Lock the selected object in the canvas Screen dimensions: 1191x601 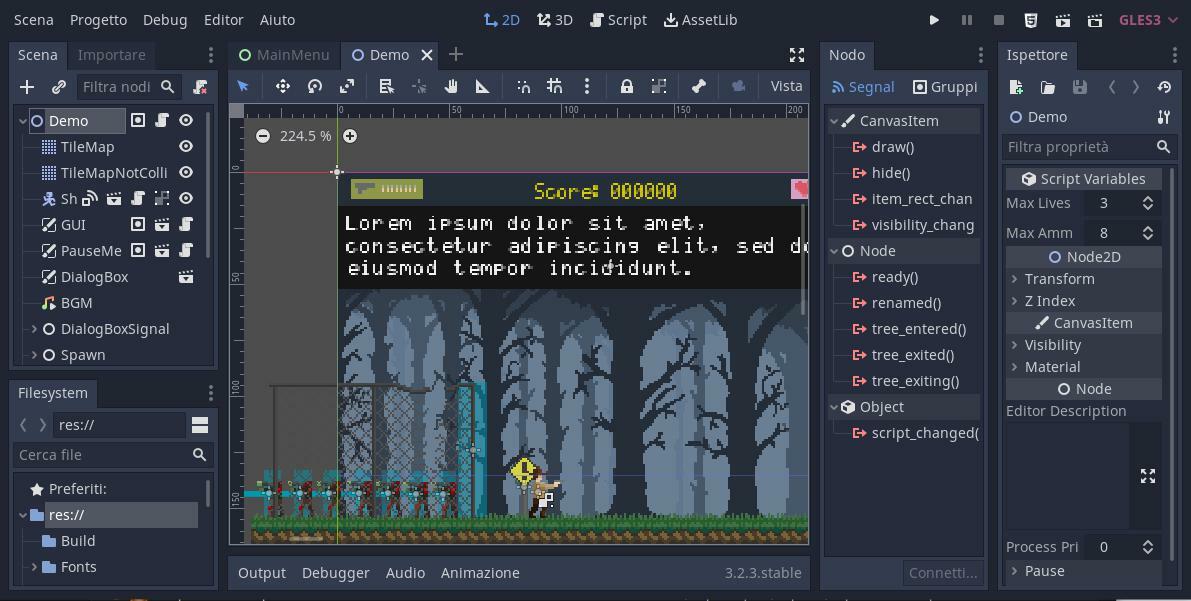[x=627, y=86]
